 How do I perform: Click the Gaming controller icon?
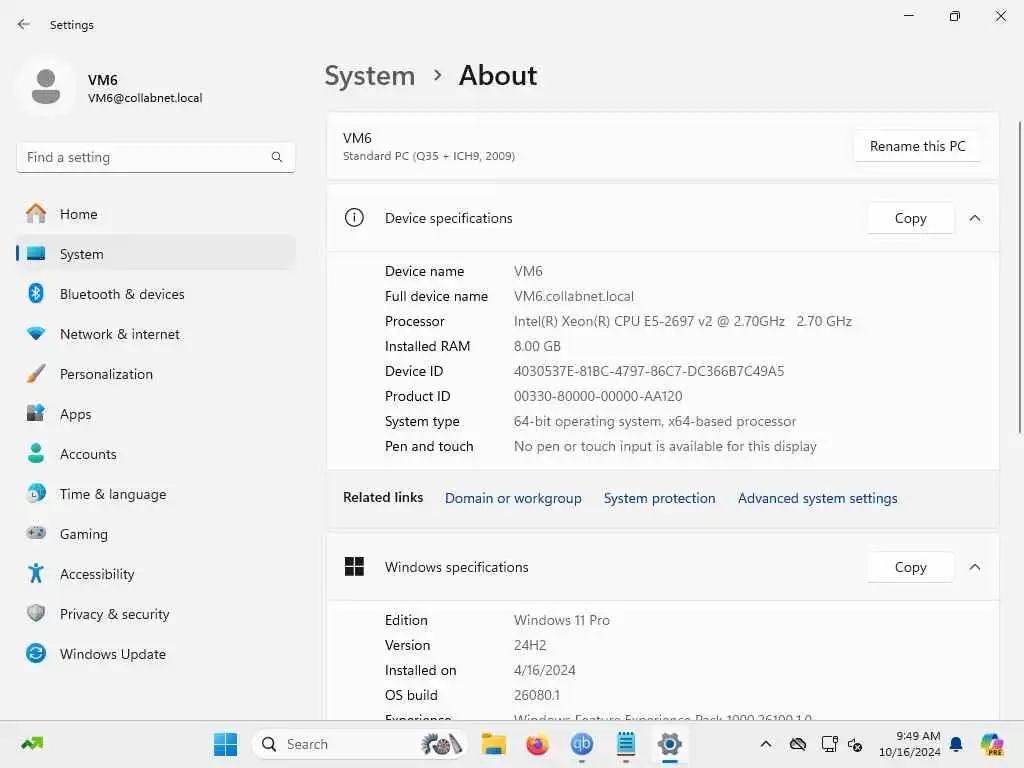(x=36, y=534)
